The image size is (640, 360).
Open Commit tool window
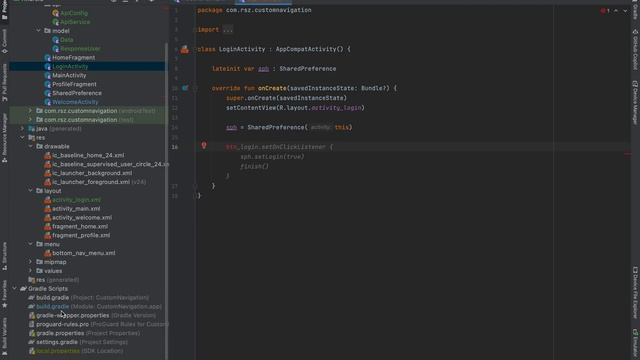pyautogui.click(x=4, y=41)
